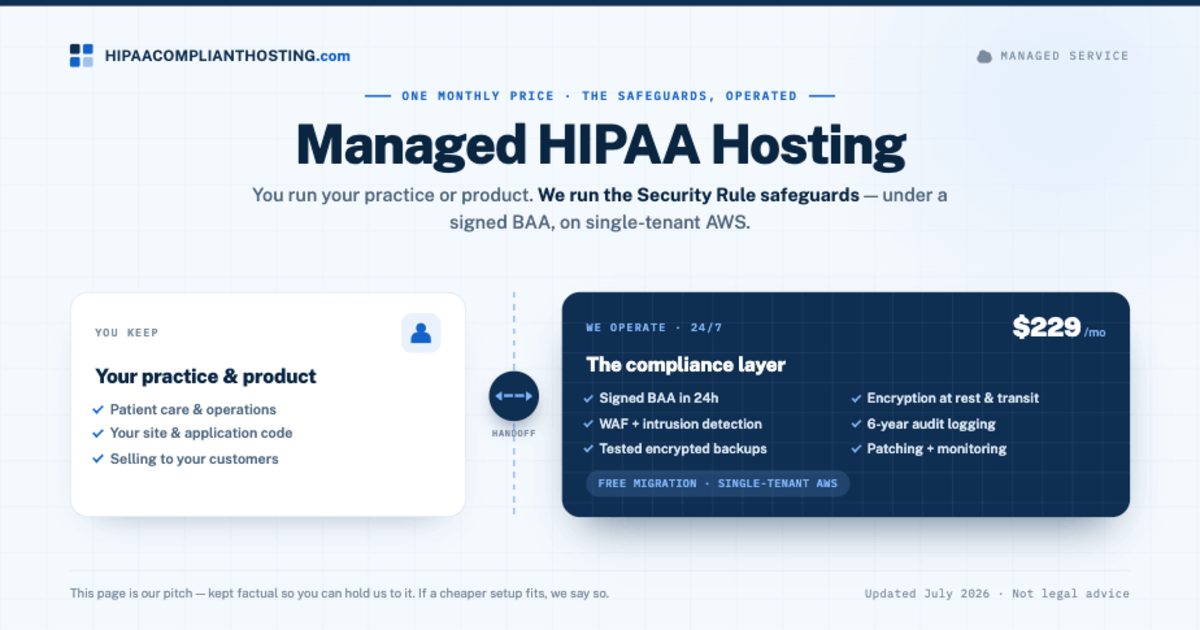Screen dimensions: 1200x630
Task: Click Patient care & operations text
Action: [193, 409]
